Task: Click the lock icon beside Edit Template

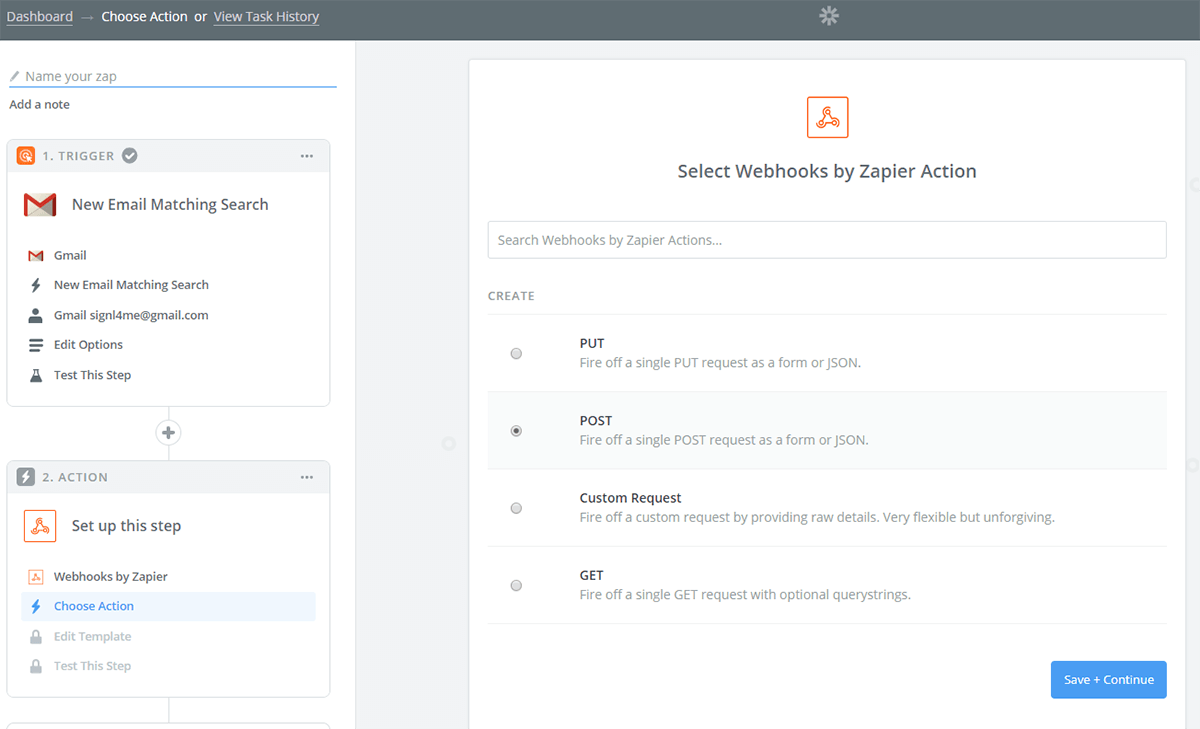Action: pyautogui.click(x=36, y=637)
